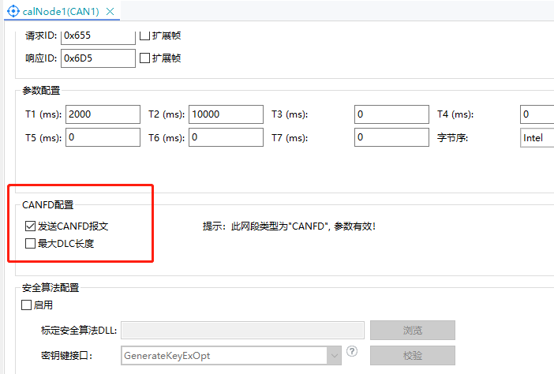Click the CANFD配置 group label
The width and height of the screenshot is (554, 374).
[x=48, y=205]
